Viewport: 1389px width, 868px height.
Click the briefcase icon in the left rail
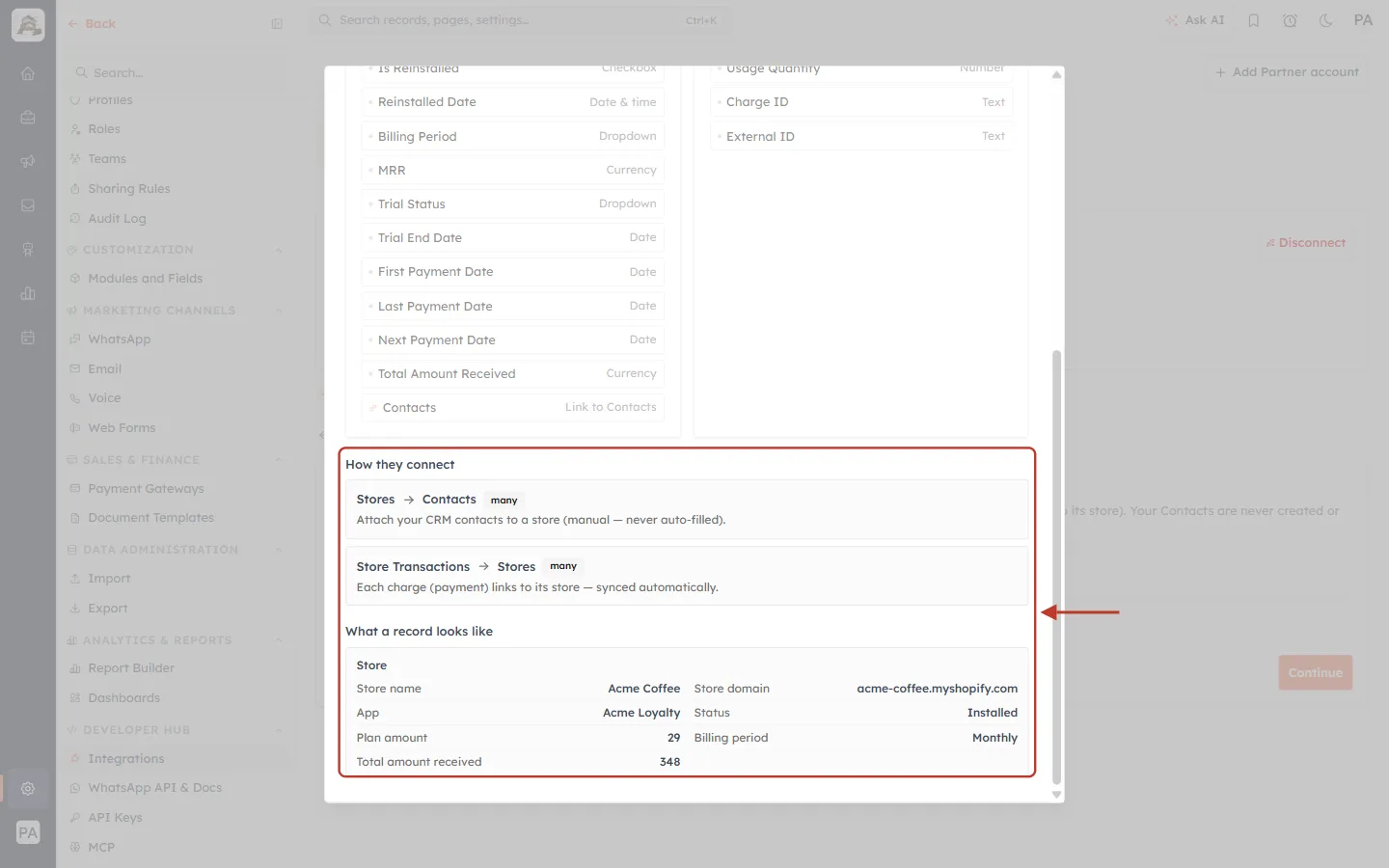pyautogui.click(x=28, y=118)
